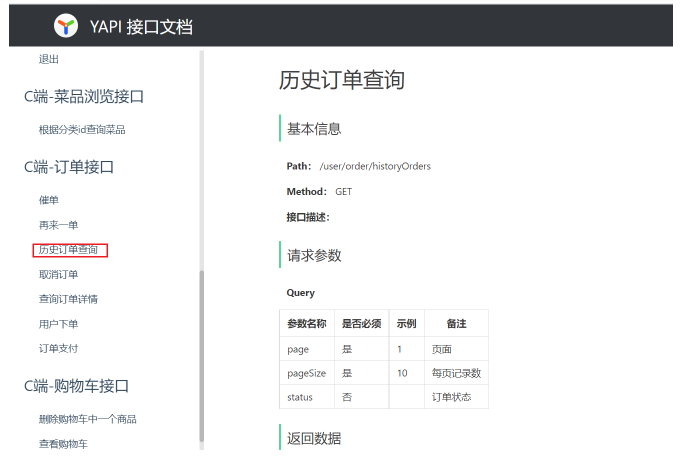Click the GET method value
This screenshot has width=681, height=459.
344,192
